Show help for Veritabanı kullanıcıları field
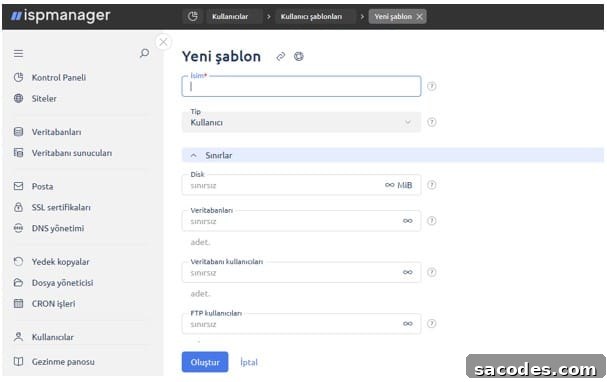This screenshot has height=382, width=607. pos(432,272)
